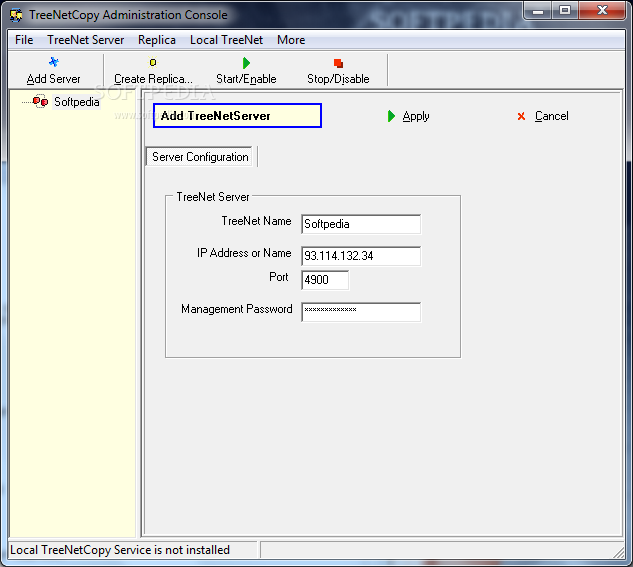This screenshot has height=567, width=633.
Task: Focus the Management Password field
Action: tap(361, 312)
